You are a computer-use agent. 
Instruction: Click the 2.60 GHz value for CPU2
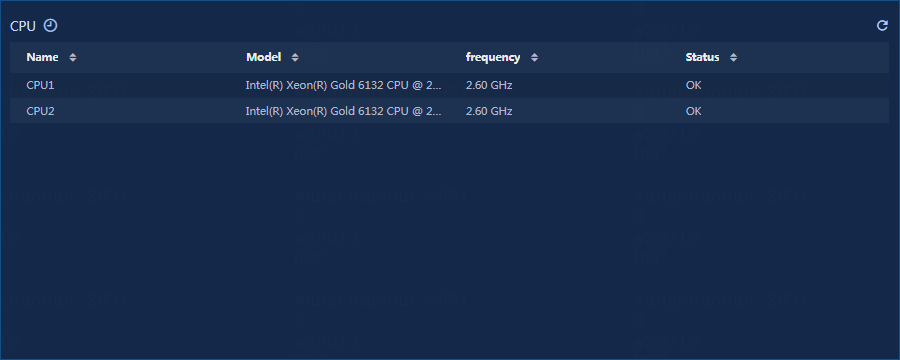(x=489, y=111)
